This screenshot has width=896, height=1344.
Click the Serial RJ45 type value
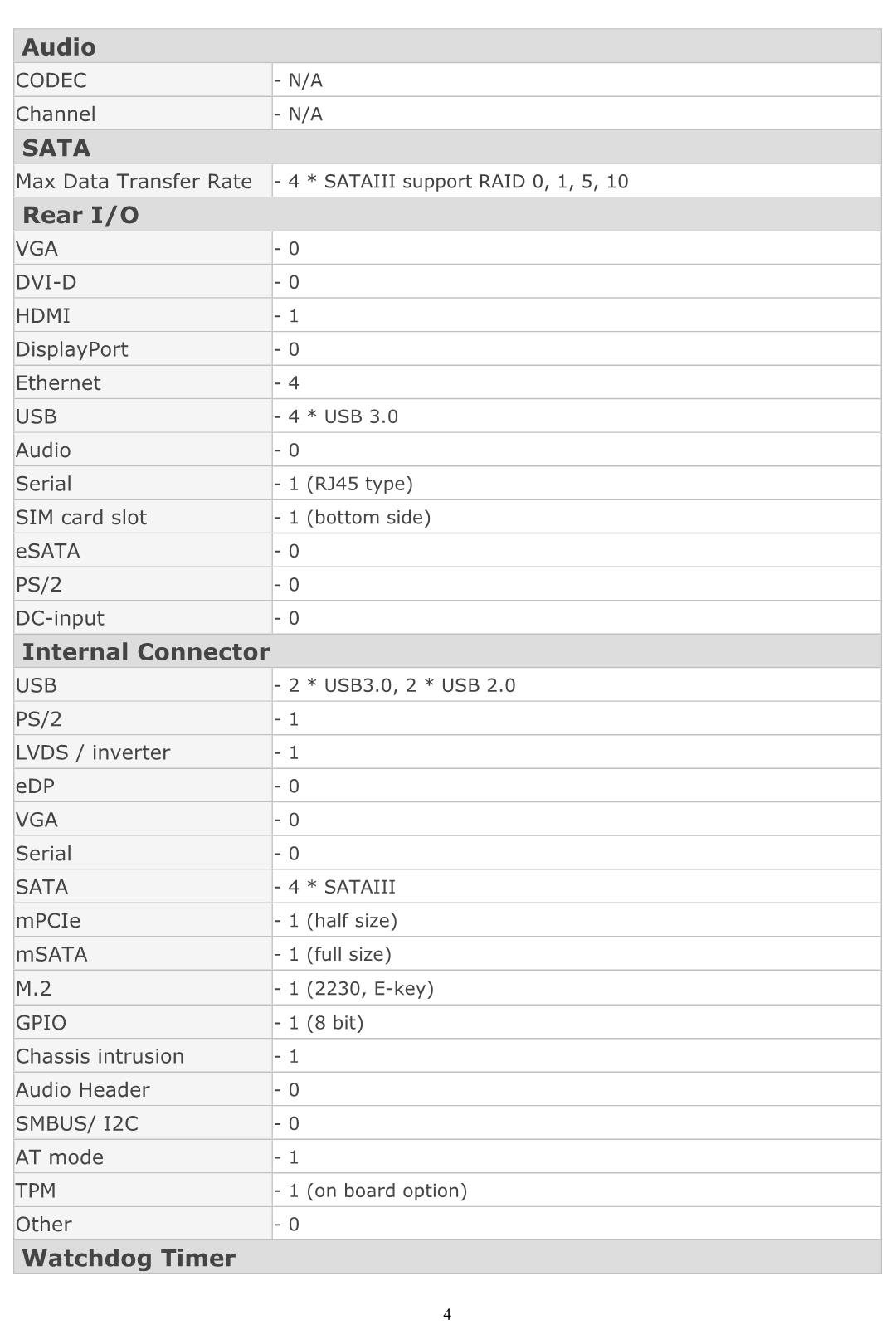point(343,484)
